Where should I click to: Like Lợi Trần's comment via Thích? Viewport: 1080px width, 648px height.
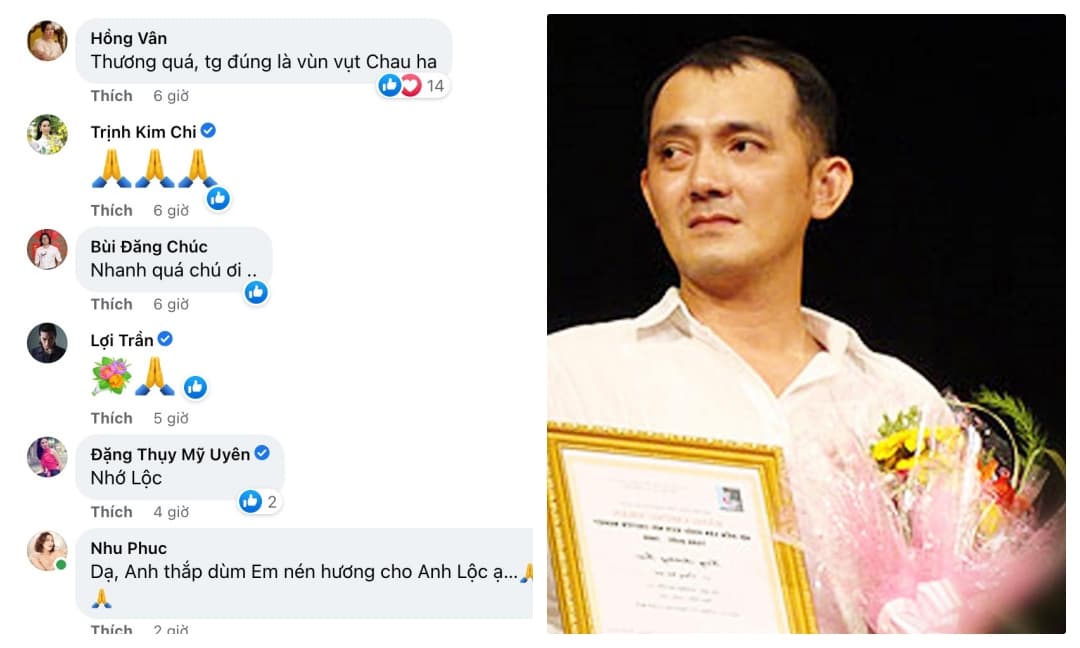[112, 418]
